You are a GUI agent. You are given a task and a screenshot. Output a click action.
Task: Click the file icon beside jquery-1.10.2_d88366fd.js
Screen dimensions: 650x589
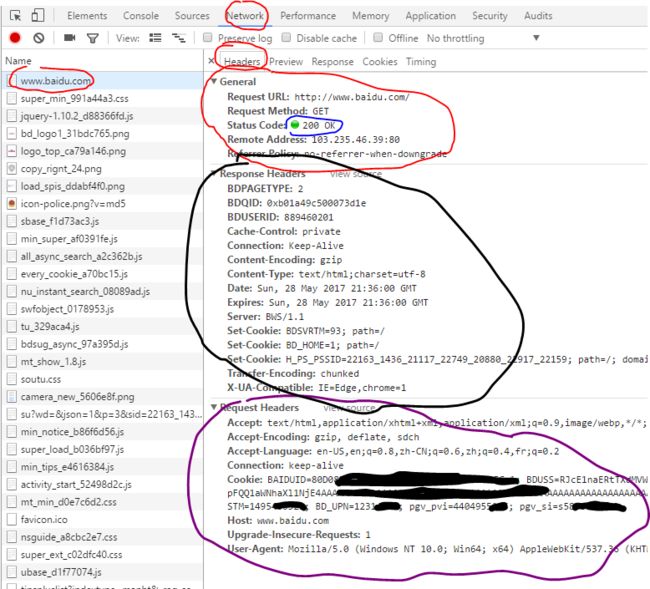12,116
